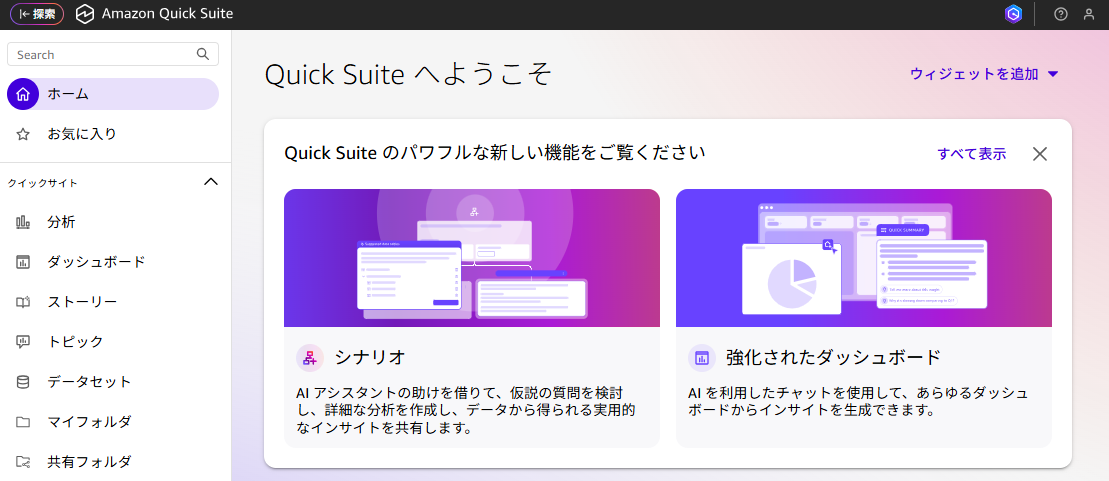Click the クイックサイト section label
1109x481 pixels.
click(42, 183)
